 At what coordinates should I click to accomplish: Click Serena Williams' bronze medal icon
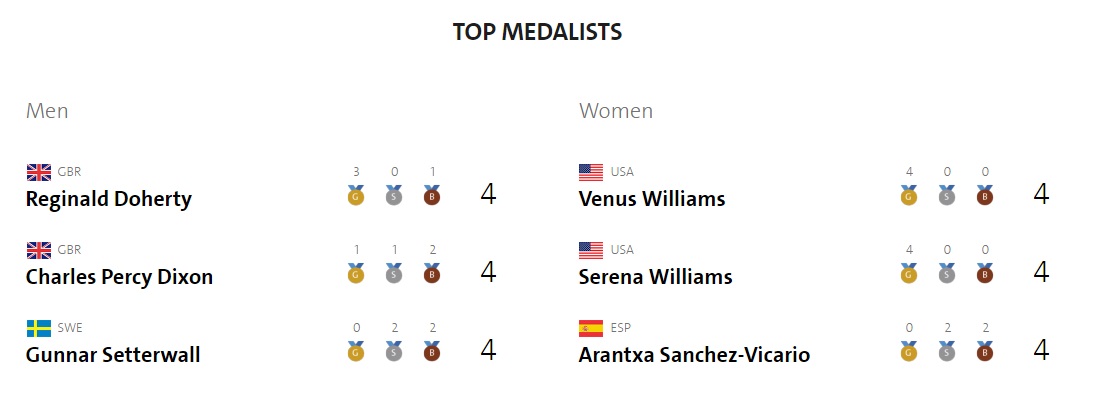coord(985,274)
